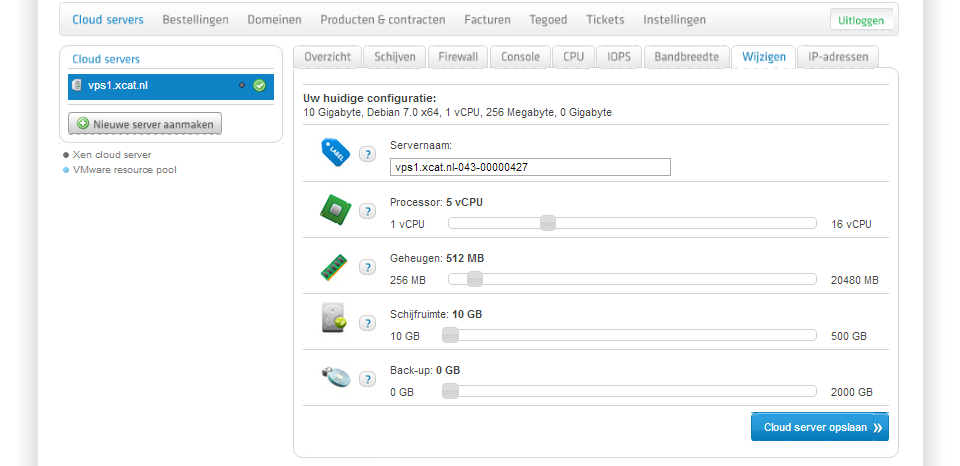Save with Cloud server opslaan button
Image resolution: width=960 pixels, height=466 pixels.
[819, 427]
